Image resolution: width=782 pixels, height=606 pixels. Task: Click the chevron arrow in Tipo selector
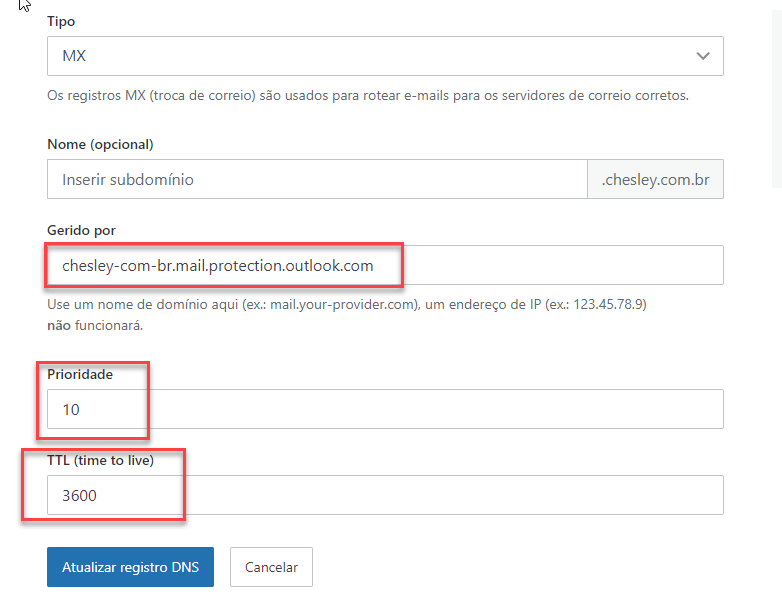coord(702,56)
